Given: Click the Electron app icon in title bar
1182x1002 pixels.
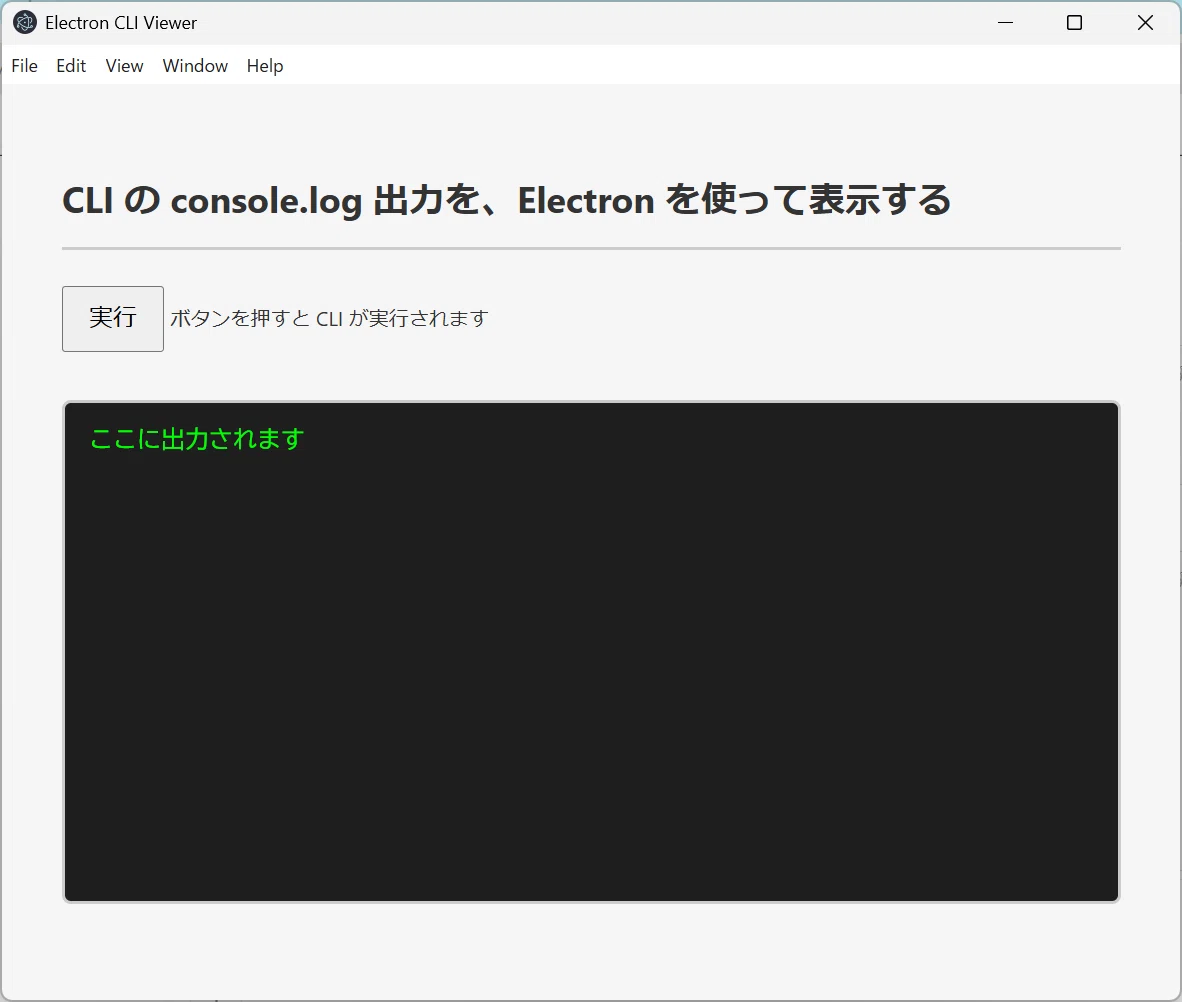Looking at the screenshot, I should point(25,23).
